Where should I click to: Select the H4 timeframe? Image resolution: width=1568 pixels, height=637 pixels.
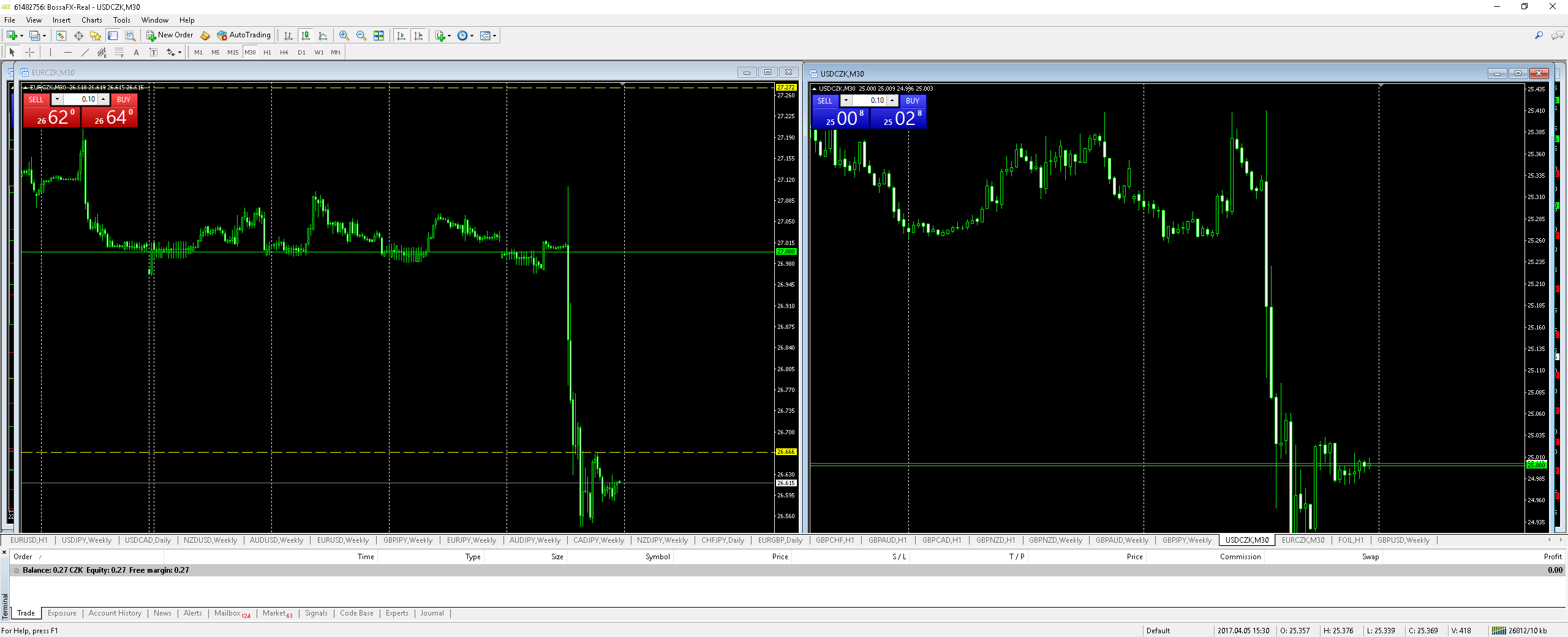pos(284,53)
